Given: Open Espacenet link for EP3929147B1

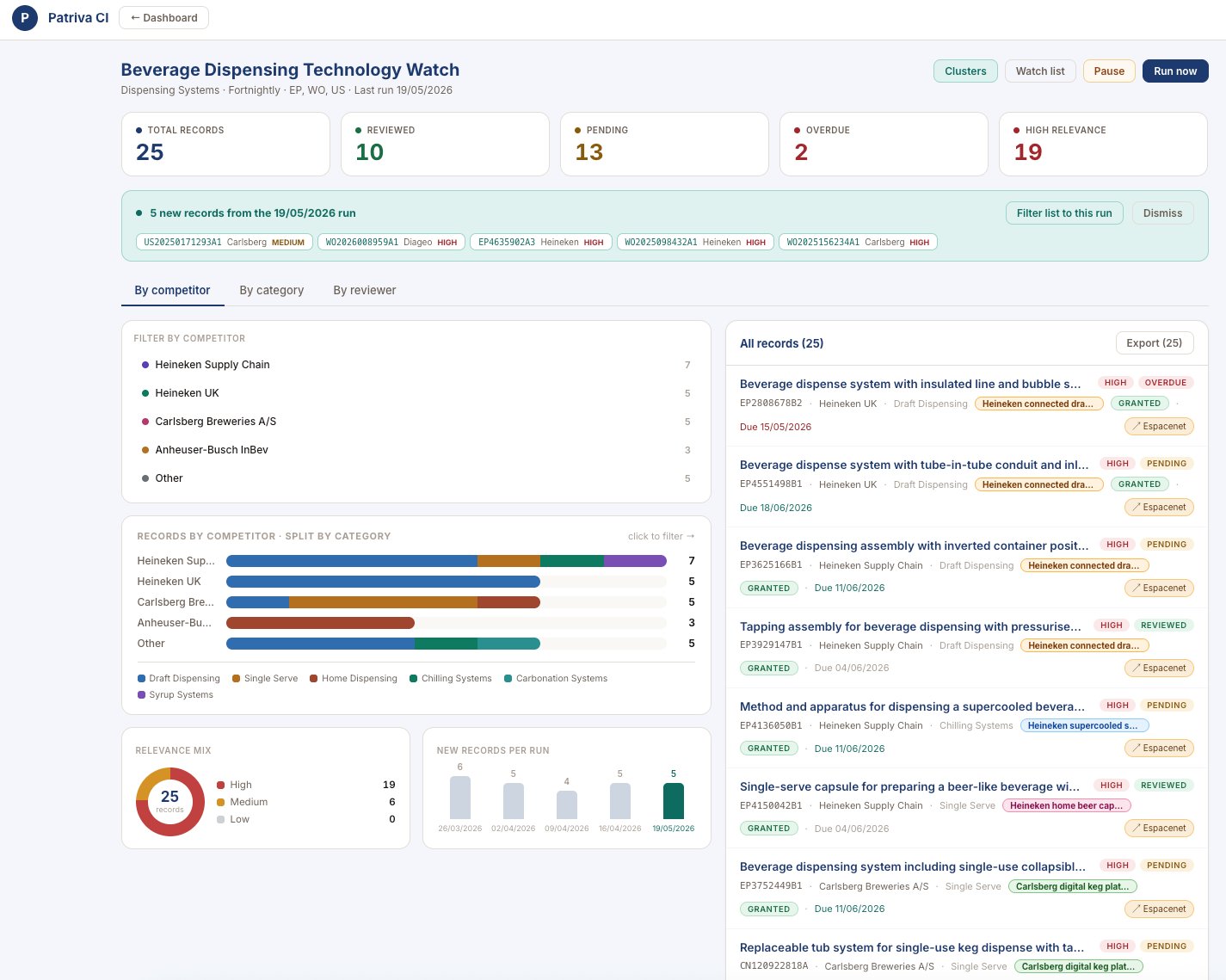Looking at the screenshot, I should (1159, 669).
